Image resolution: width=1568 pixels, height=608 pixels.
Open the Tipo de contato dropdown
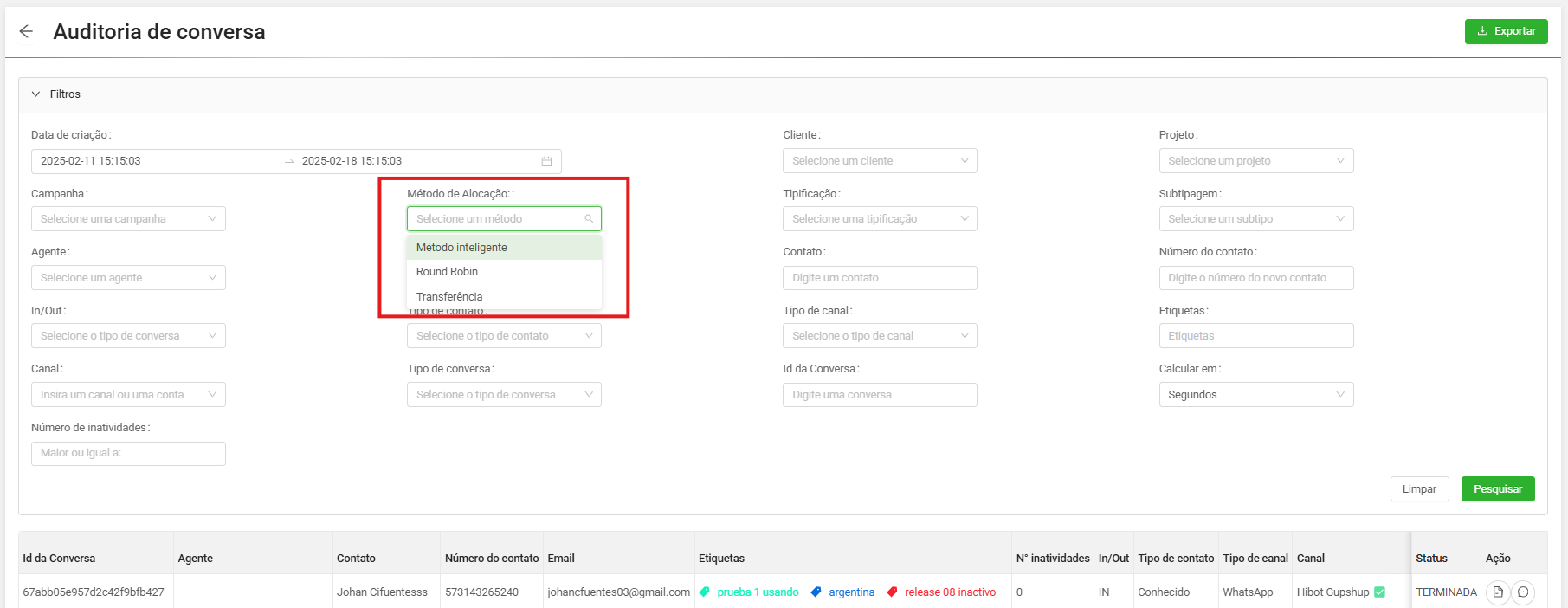[504, 336]
